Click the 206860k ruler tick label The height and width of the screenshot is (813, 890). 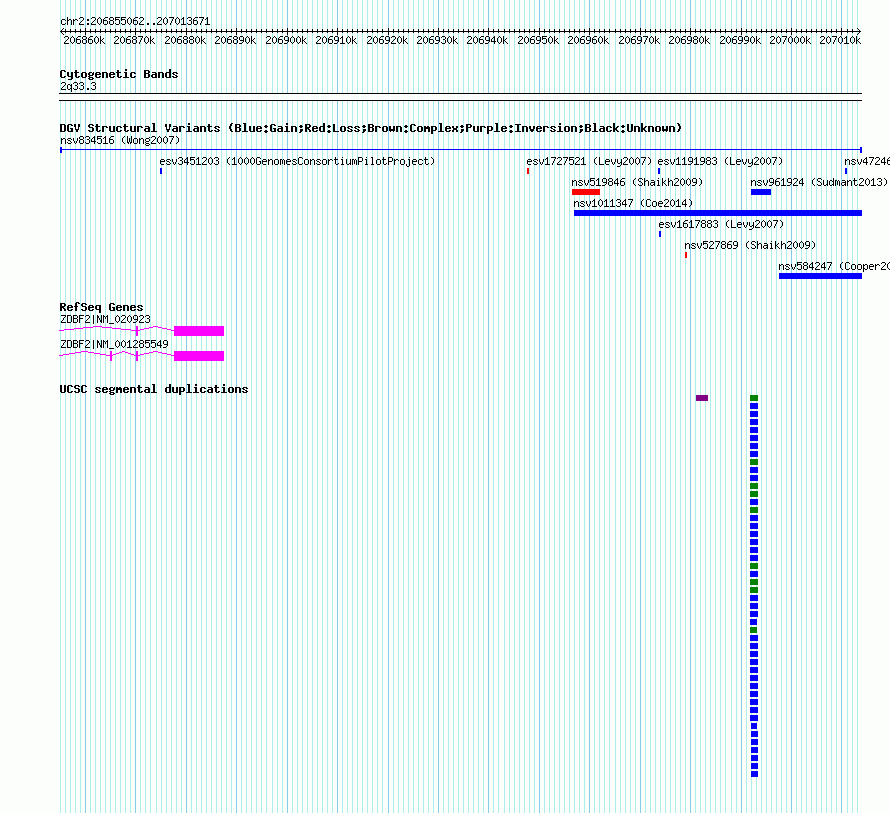[x=84, y=40]
